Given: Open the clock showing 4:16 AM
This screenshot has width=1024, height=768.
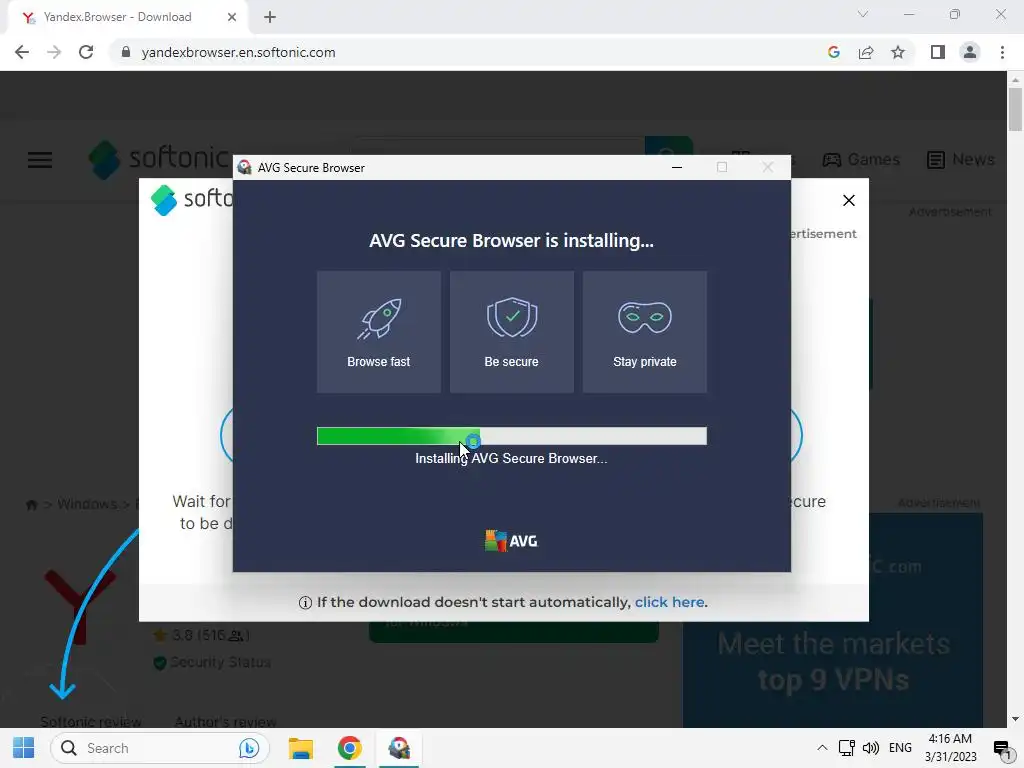Looking at the screenshot, I should coord(950,748).
